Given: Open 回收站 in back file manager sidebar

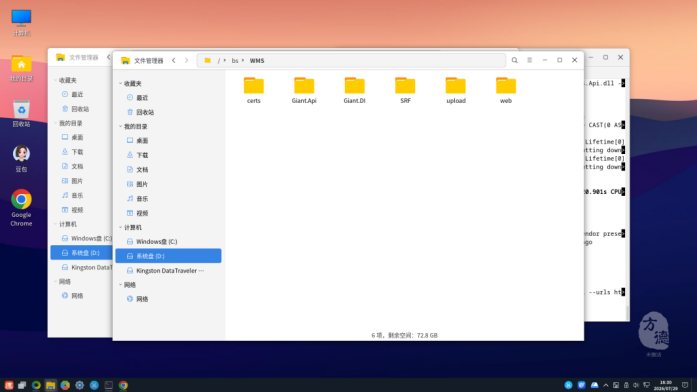Looking at the screenshot, I should pos(81,109).
